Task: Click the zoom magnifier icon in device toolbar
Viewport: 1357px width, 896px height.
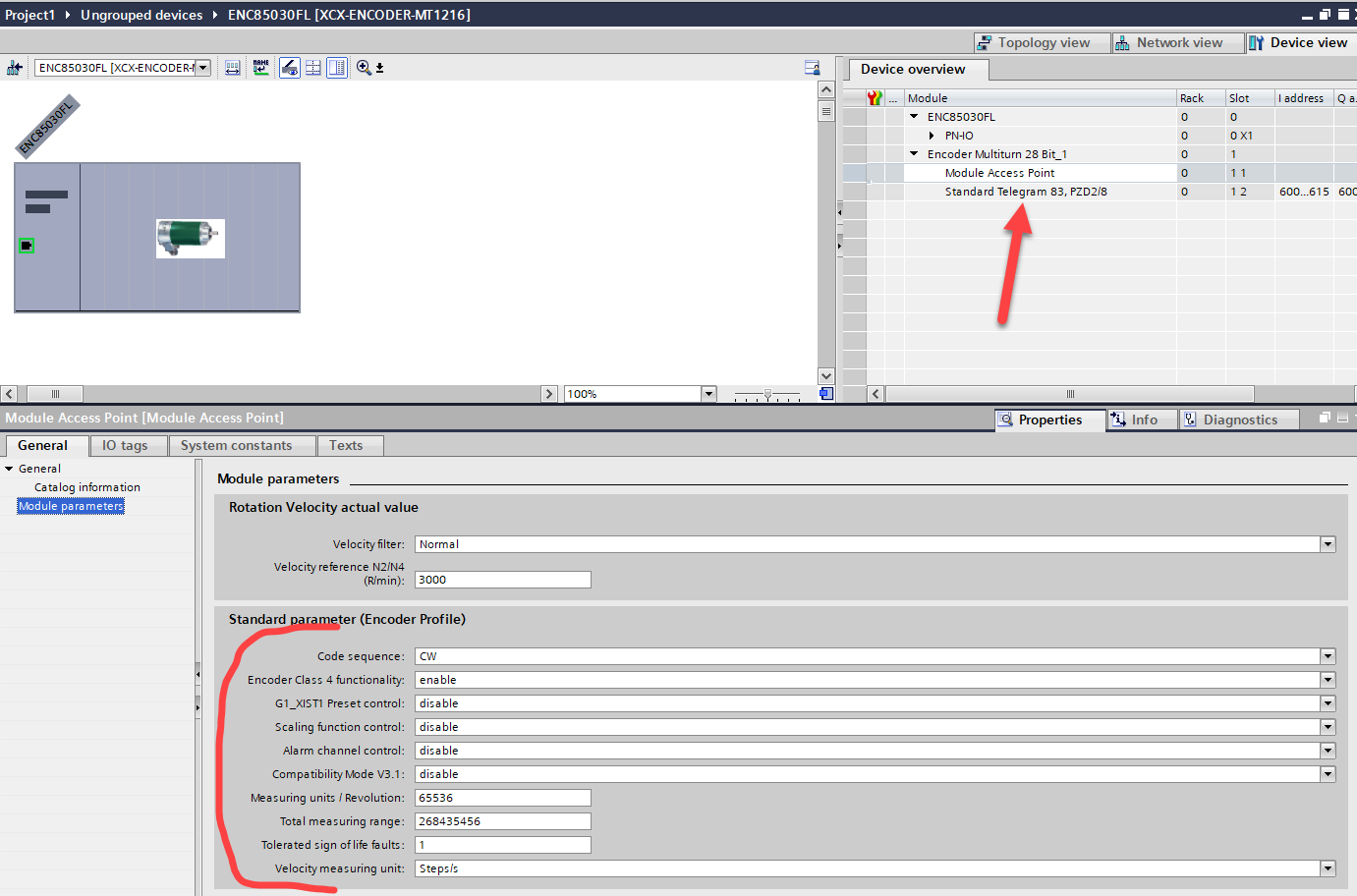Action: pyautogui.click(x=364, y=68)
